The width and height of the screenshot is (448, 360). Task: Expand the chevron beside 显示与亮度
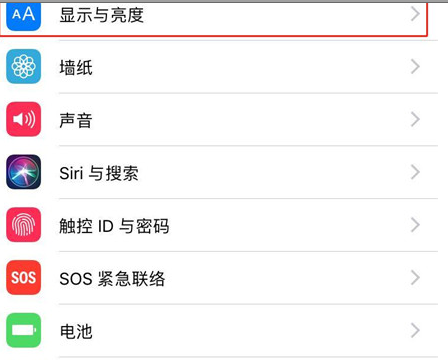coord(415,14)
